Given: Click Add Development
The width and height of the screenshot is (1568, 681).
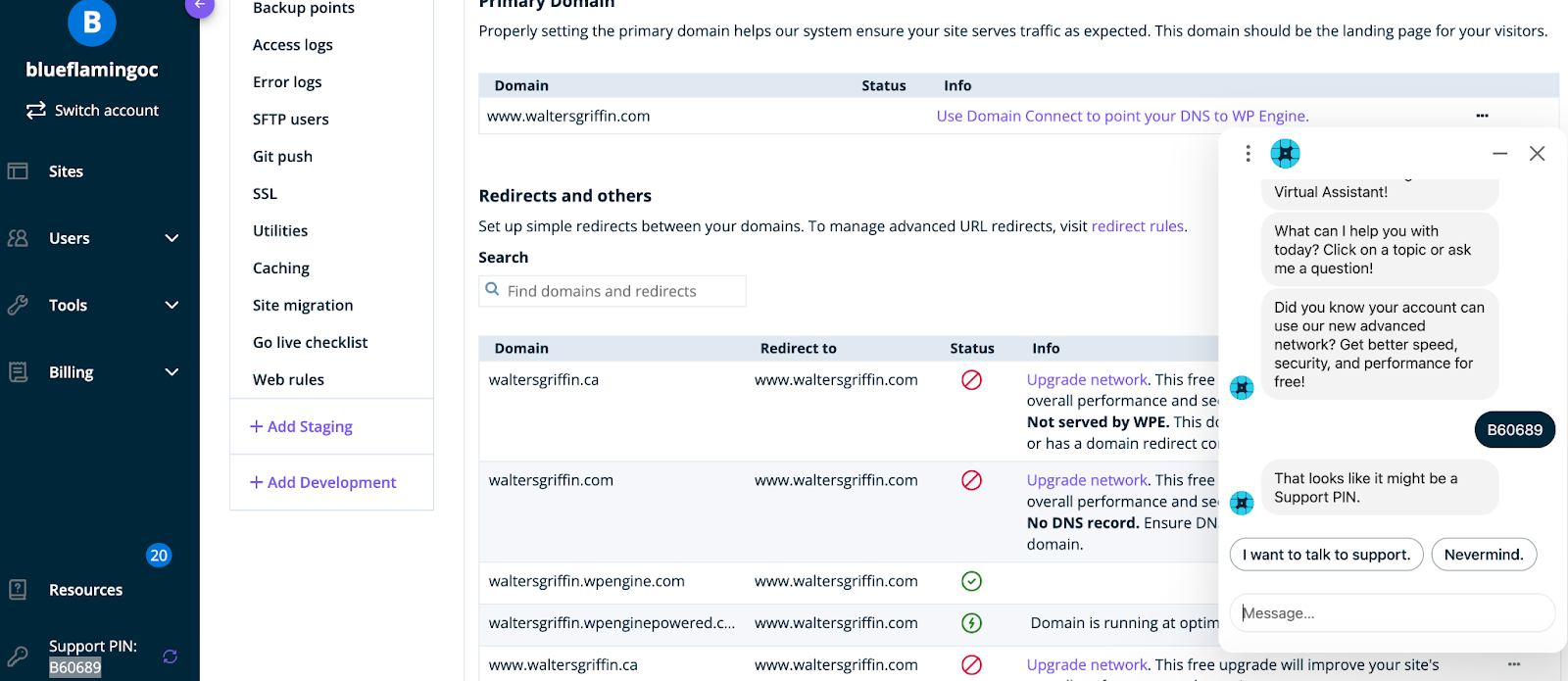Looking at the screenshot, I should coord(322,482).
